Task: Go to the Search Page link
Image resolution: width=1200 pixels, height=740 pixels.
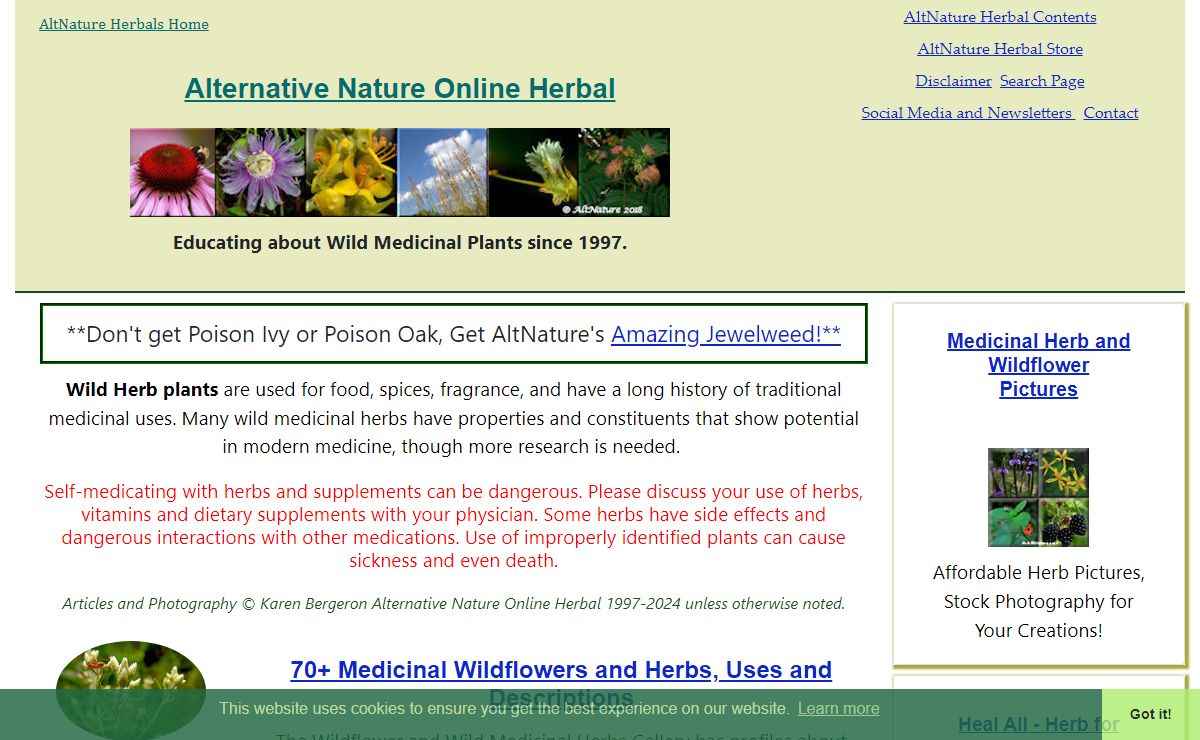Action: pos(1042,81)
